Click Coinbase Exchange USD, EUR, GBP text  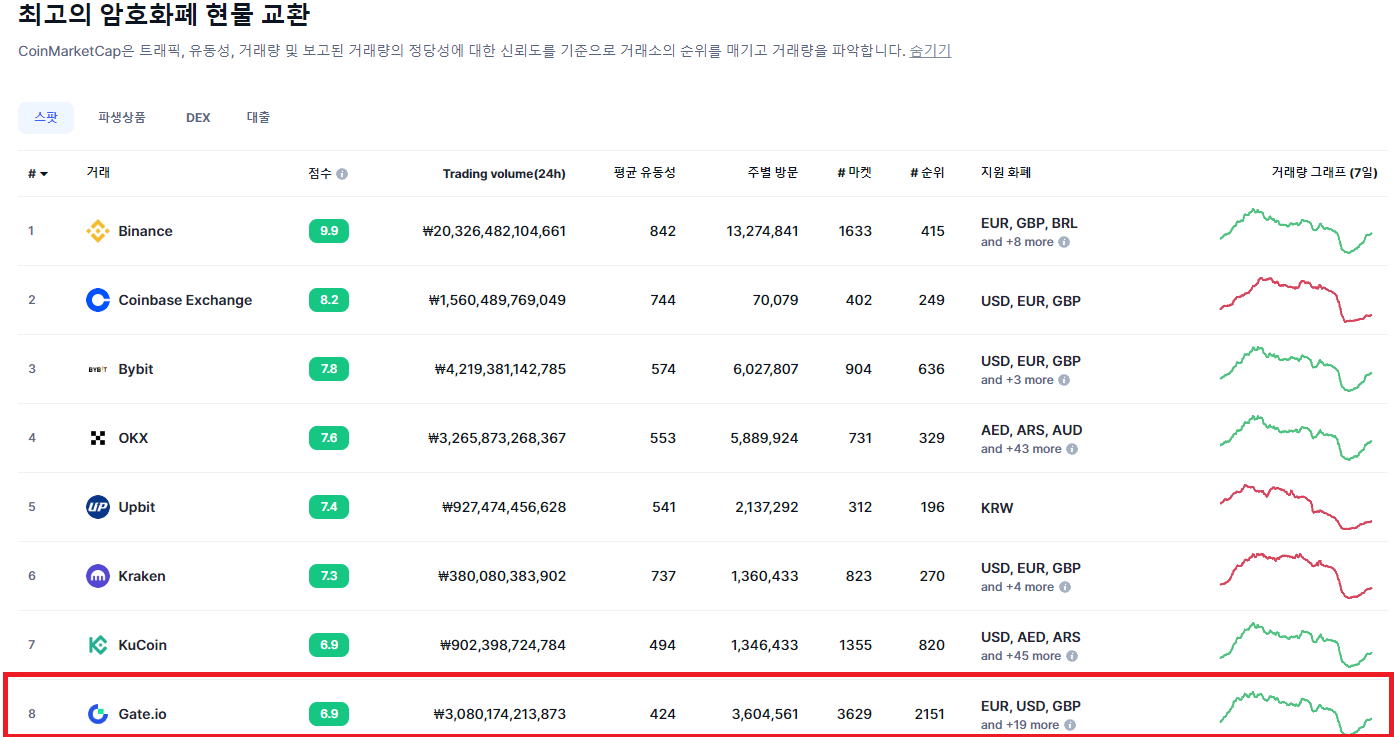1031,301
